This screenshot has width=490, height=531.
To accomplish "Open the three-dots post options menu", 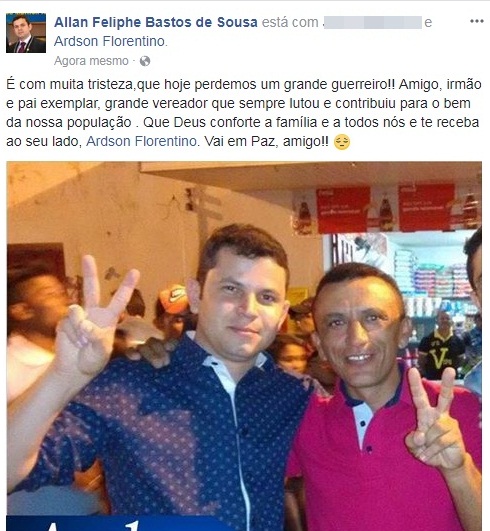I will [476, 22].
